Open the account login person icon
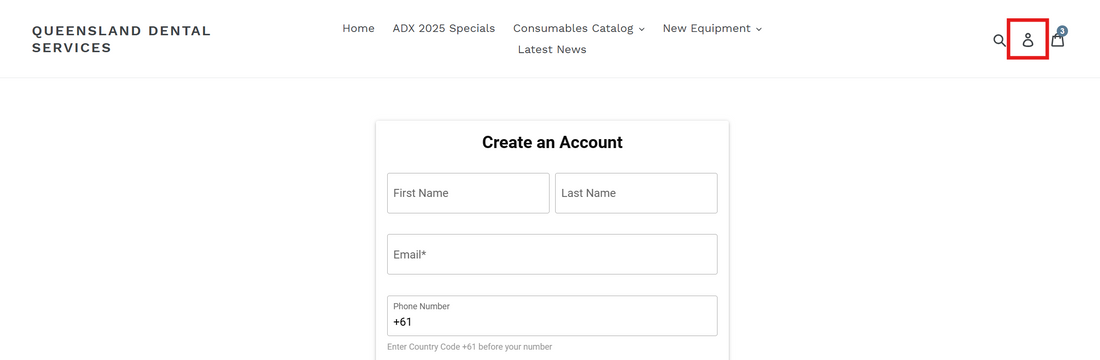The height and width of the screenshot is (360, 1100). (1028, 40)
